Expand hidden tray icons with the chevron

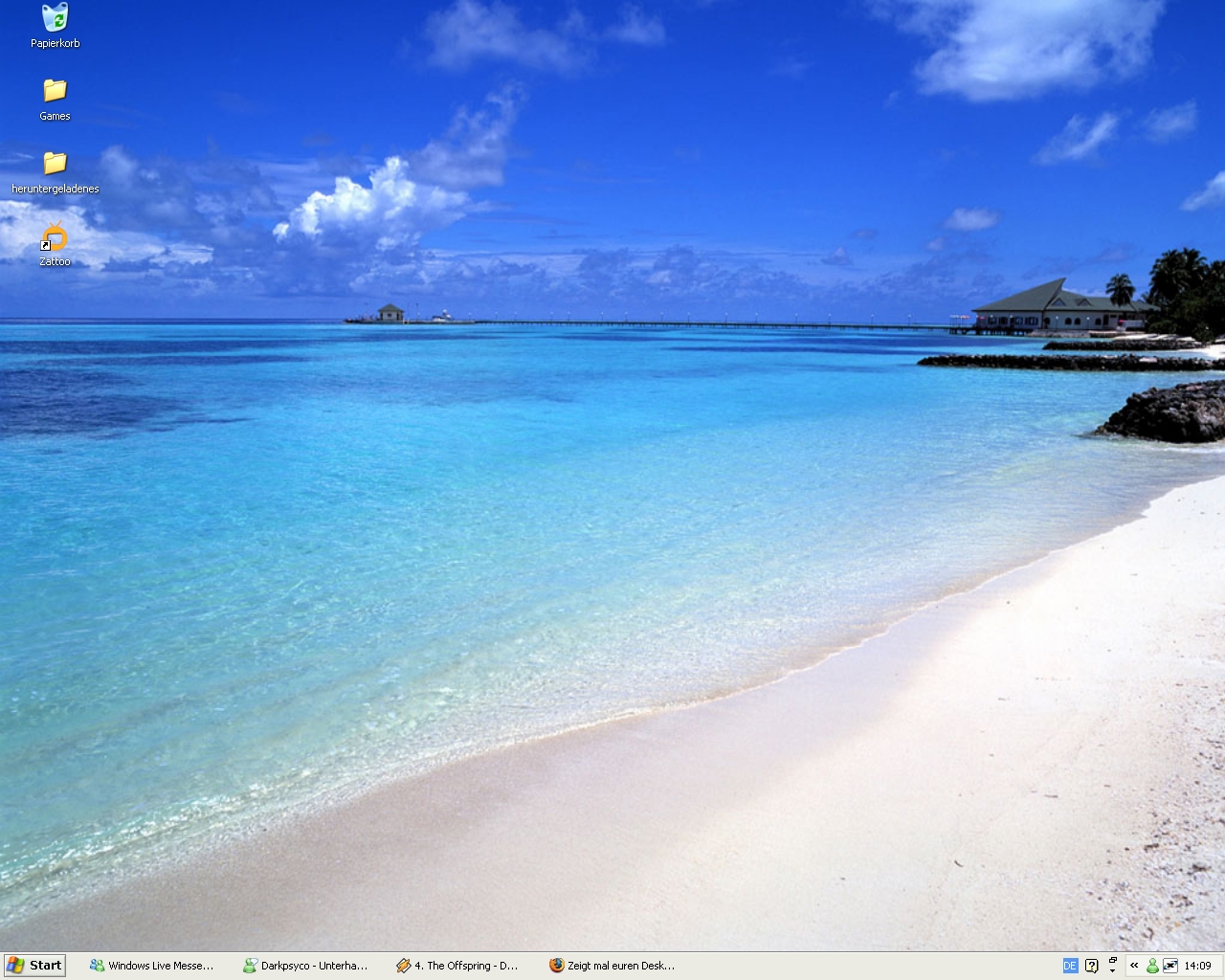tap(1134, 965)
